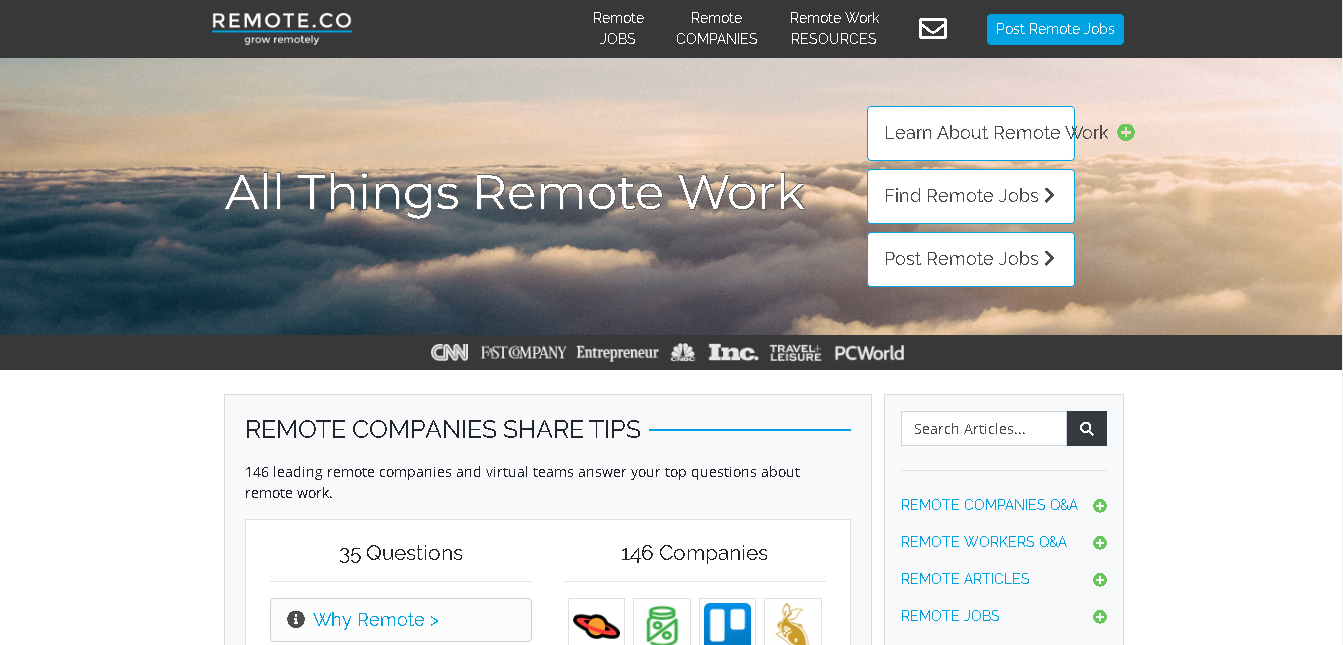Click the white Post Remote Jobs hero button
This screenshot has height=645, width=1343.
click(x=971, y=259)
